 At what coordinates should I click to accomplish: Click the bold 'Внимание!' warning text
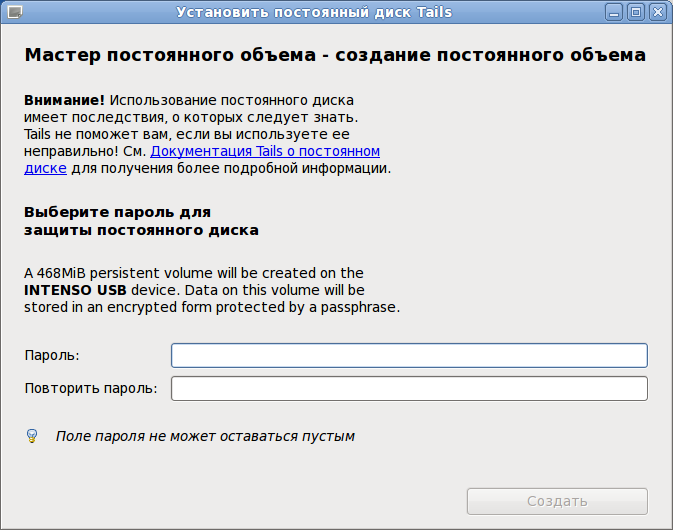tap(64, 100)
